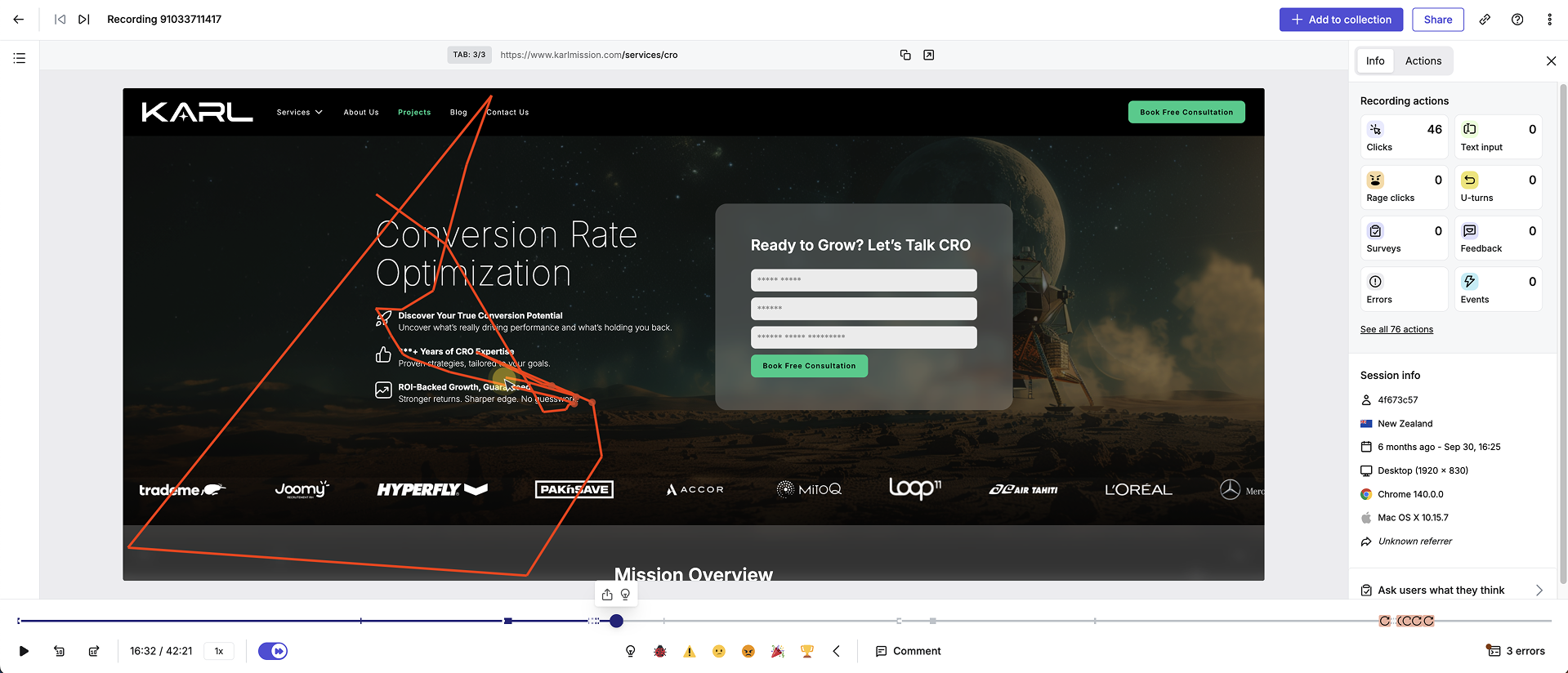Toggle skip inactivity switch
Screen dimensions: 1568x673
273,651
